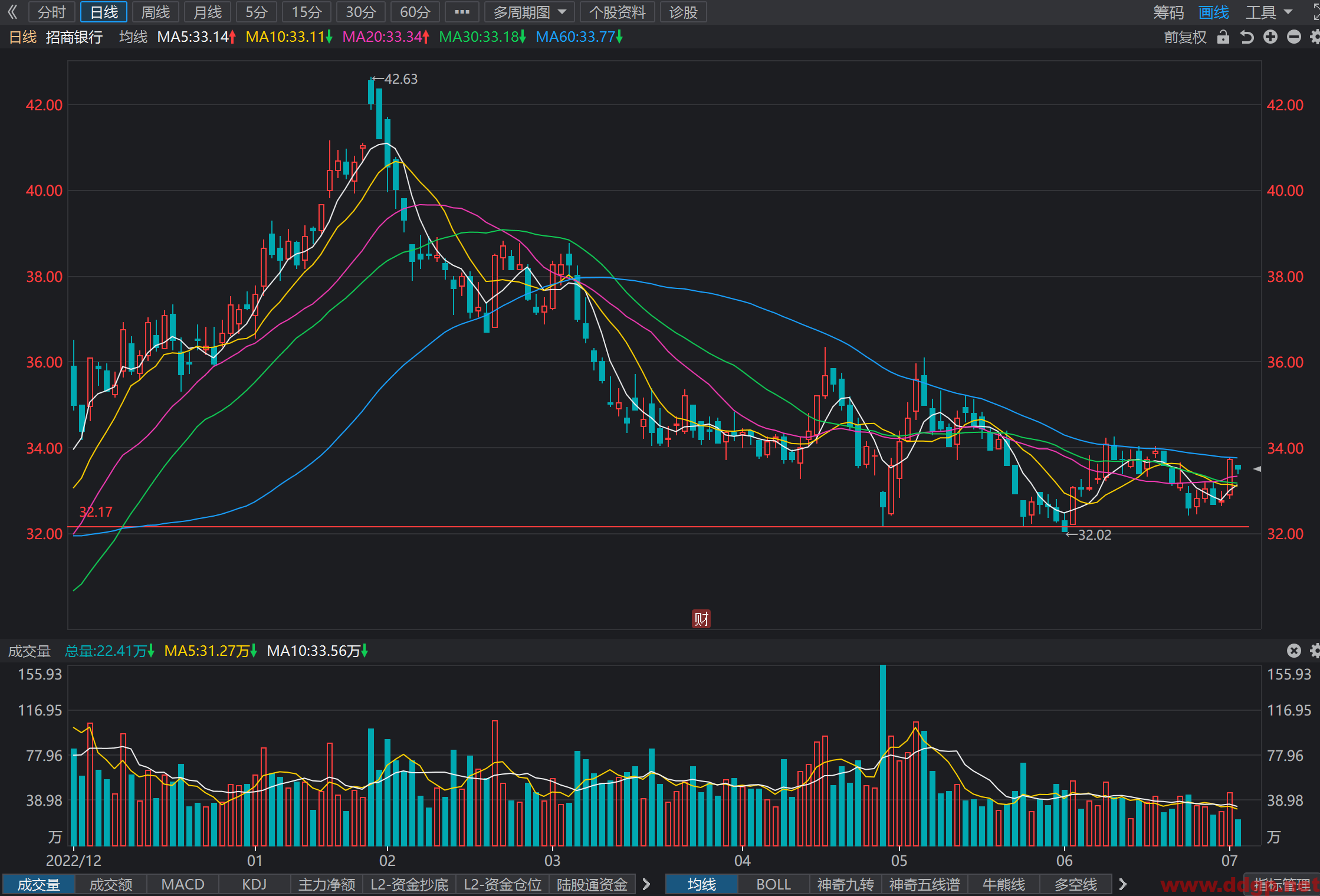Open 个股资料 stock info
Viewport: 1320px width, 896px height.
pos(617,12)
